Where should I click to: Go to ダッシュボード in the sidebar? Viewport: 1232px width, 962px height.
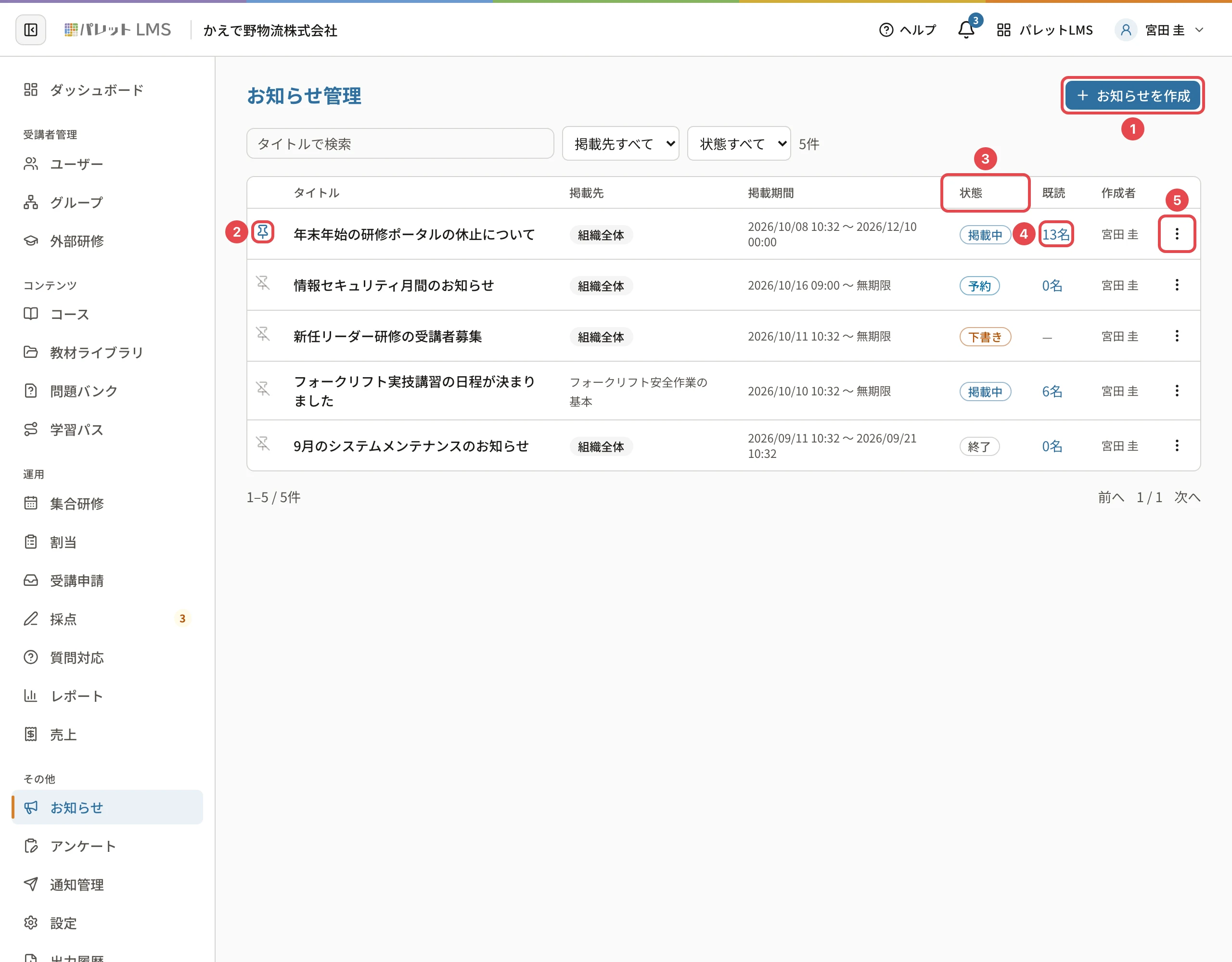pyautogui.click(x=107, y=89)
